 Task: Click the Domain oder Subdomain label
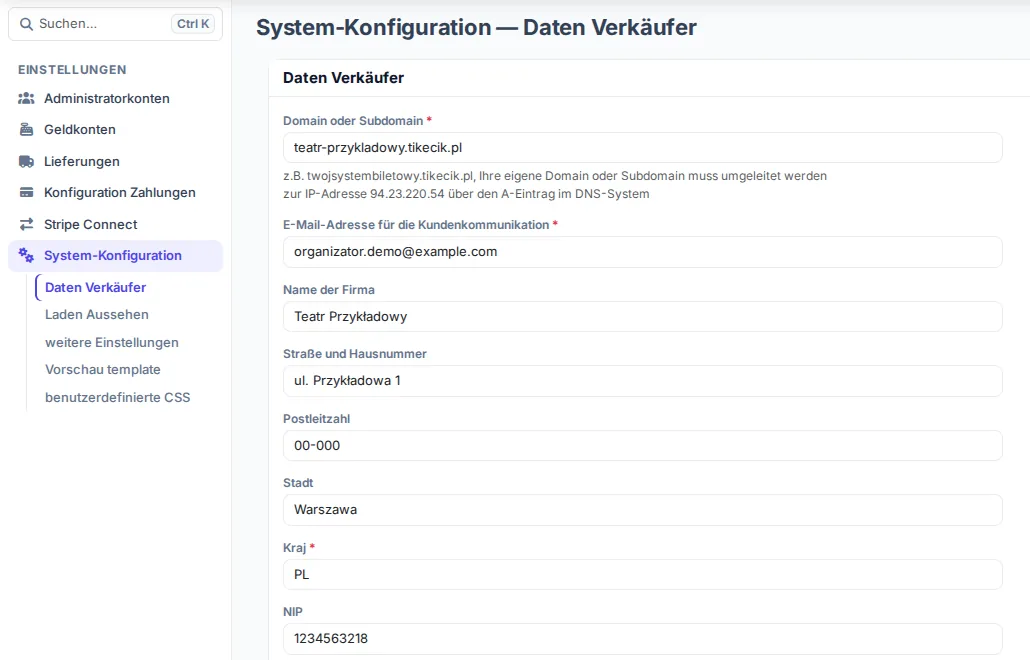pyautogui.click(x=353, y=121)
